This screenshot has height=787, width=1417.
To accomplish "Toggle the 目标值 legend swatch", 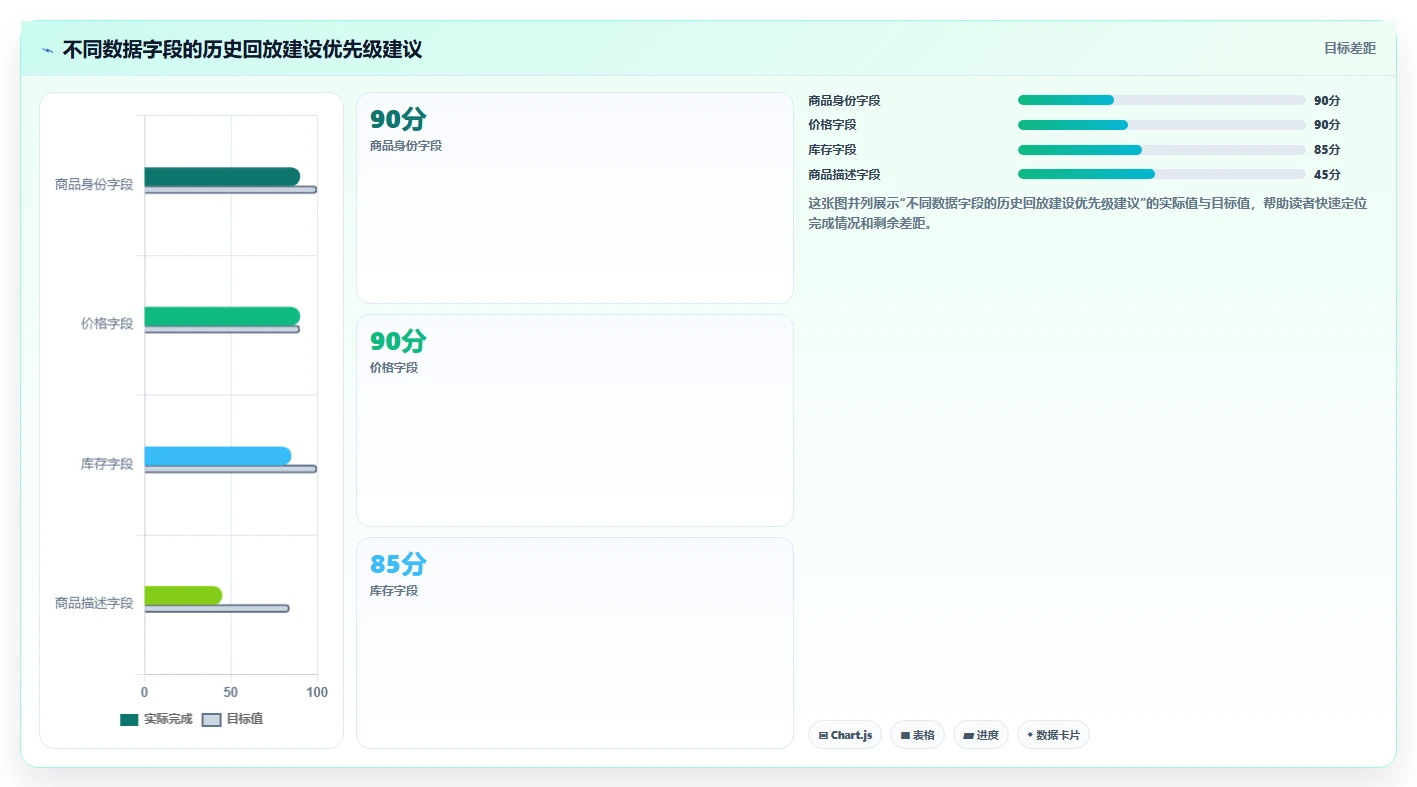I will pos(211,720).
